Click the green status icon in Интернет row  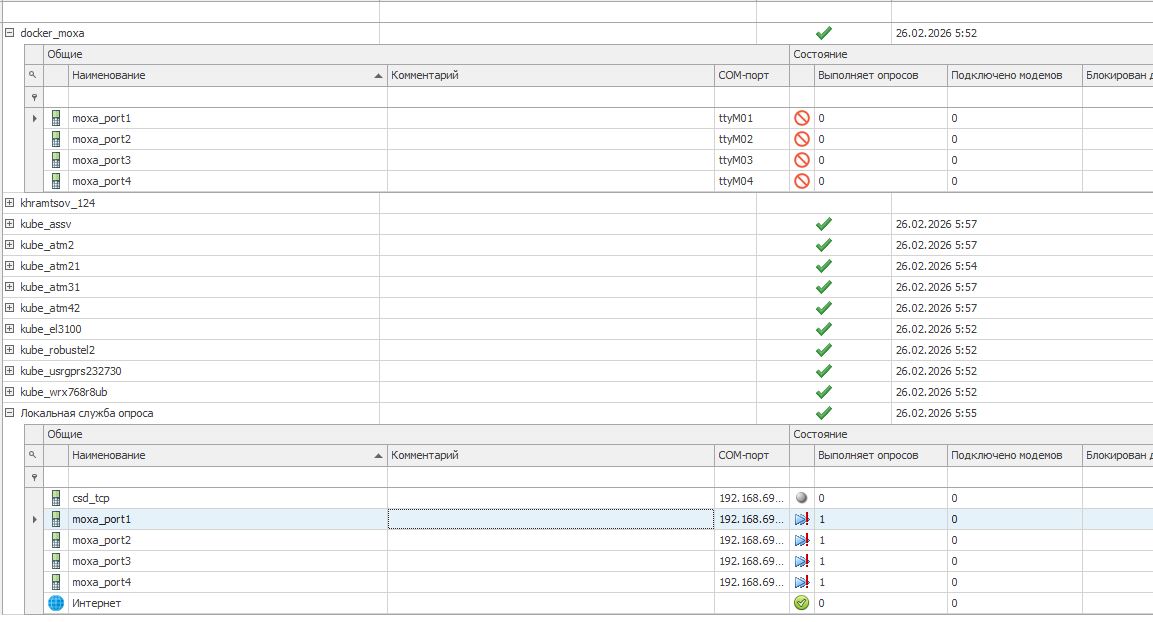tap(801, 603)
